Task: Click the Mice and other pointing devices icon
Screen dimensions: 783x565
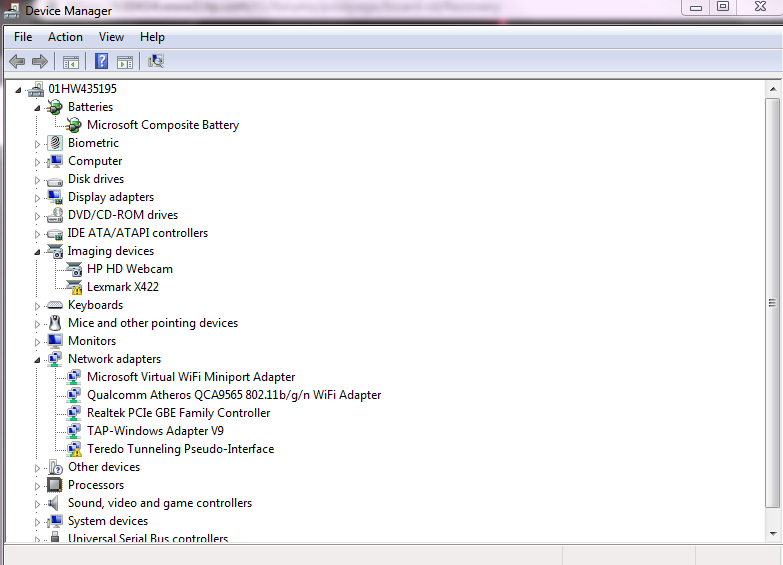Action: [x=55, y=323]
